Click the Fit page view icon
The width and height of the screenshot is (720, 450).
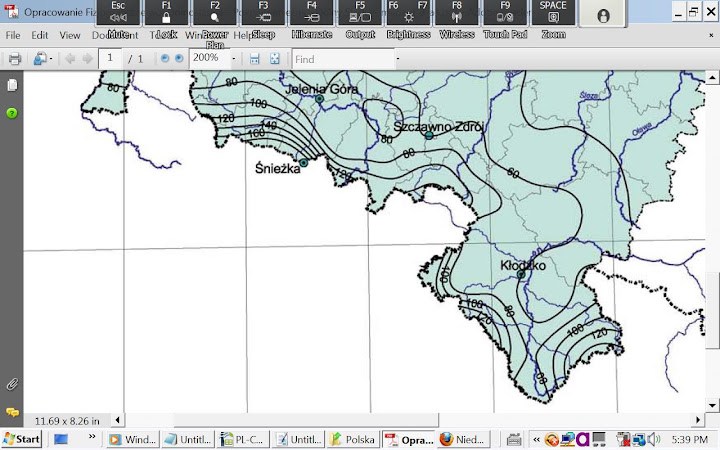pyautogui.click(x=275, y=59)
